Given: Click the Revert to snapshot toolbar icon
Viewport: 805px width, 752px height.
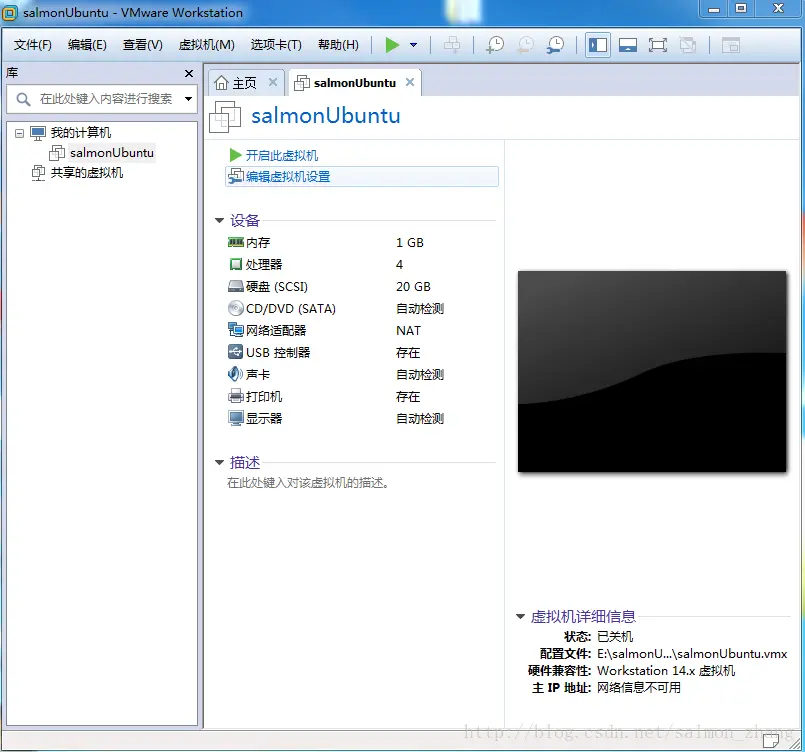Looking at the screenshot, I should 525,45.
